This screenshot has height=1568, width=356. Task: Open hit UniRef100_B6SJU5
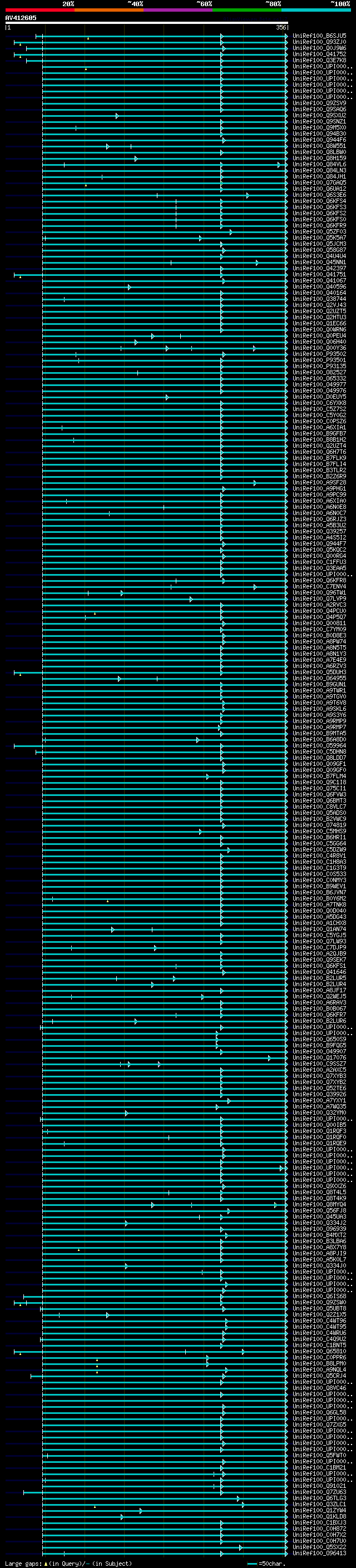click(319, 36)
